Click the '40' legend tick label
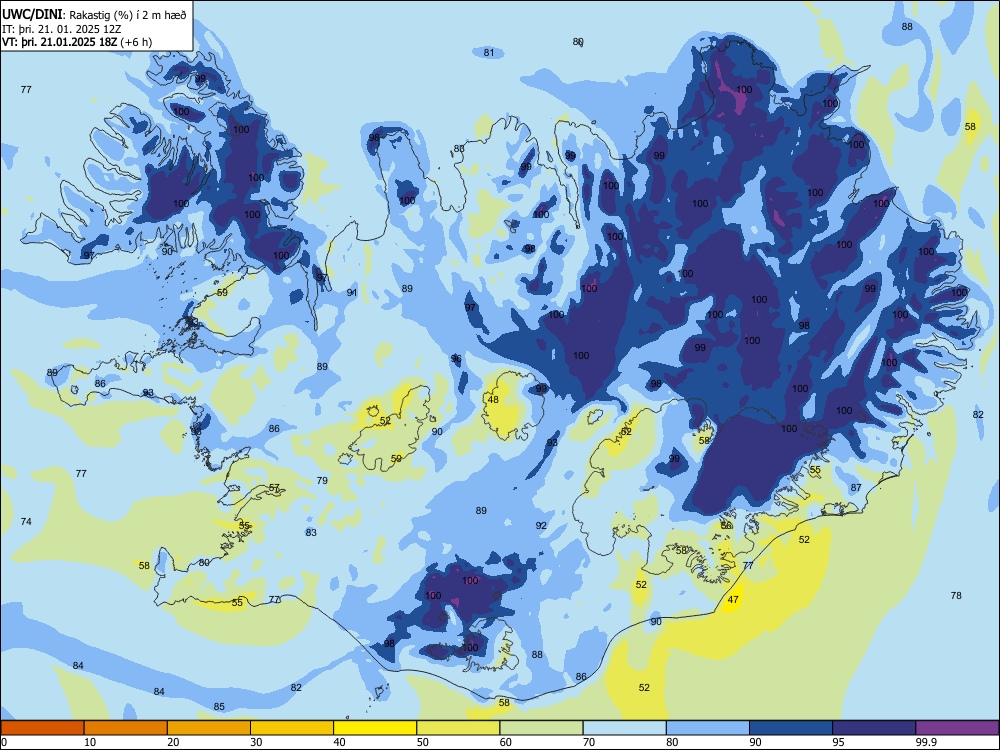1000x750 pixels. click(x=339, y=742)
